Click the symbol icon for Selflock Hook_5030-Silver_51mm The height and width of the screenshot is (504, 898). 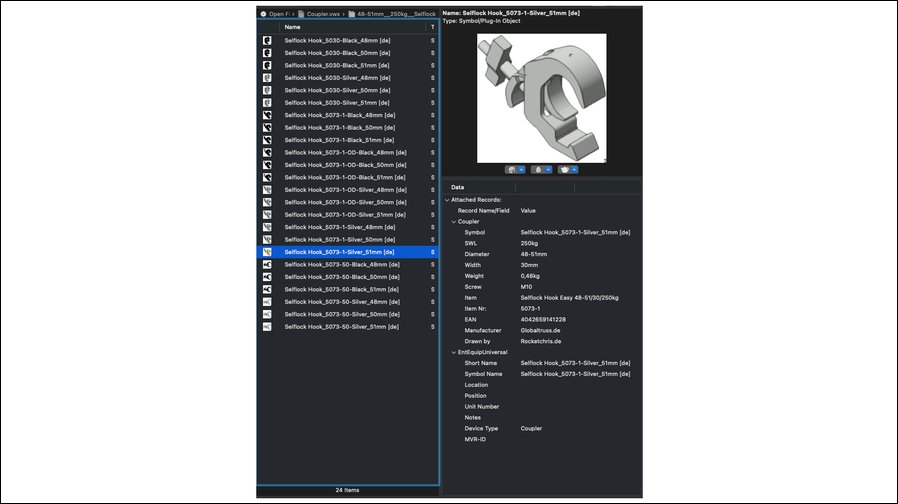click(x=267, y=103)
